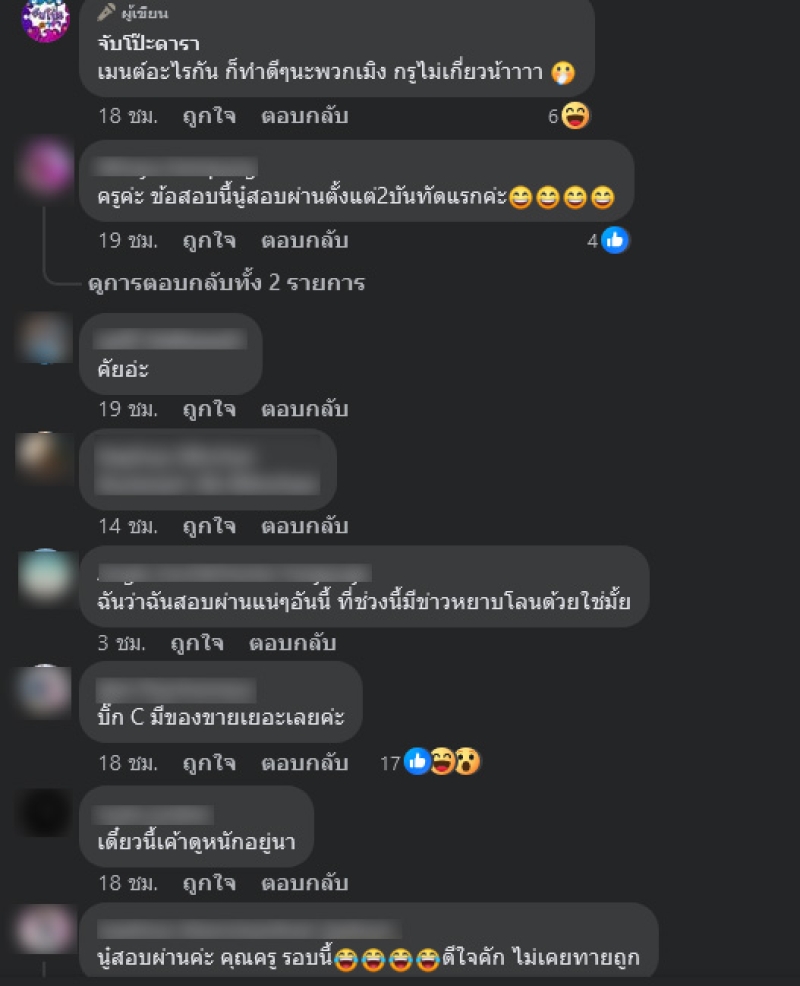This screenshot has width=800, height=986.
Task: Click the blue thumbs-up reaction showing 4
Action: 614,240
